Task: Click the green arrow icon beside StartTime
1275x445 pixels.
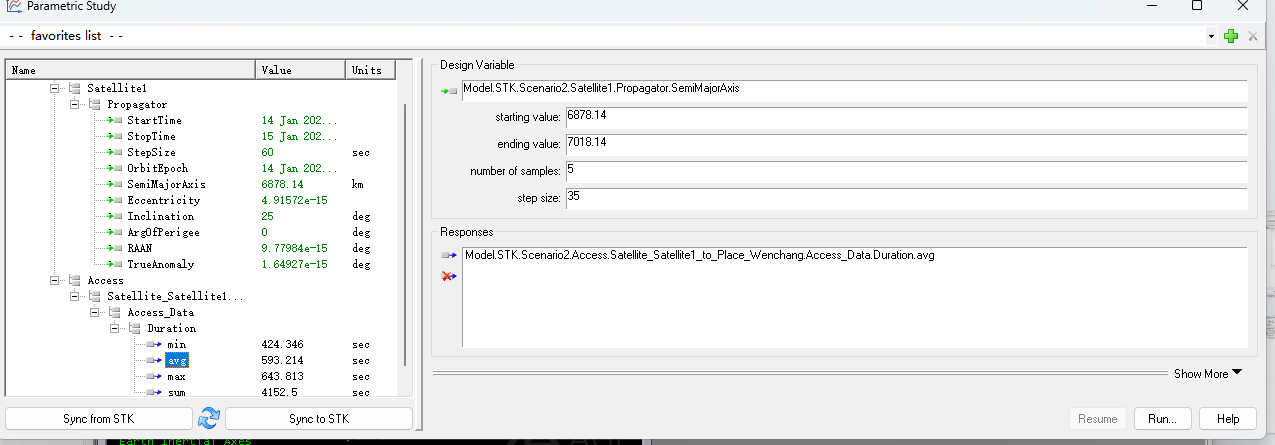Action: 115,120
